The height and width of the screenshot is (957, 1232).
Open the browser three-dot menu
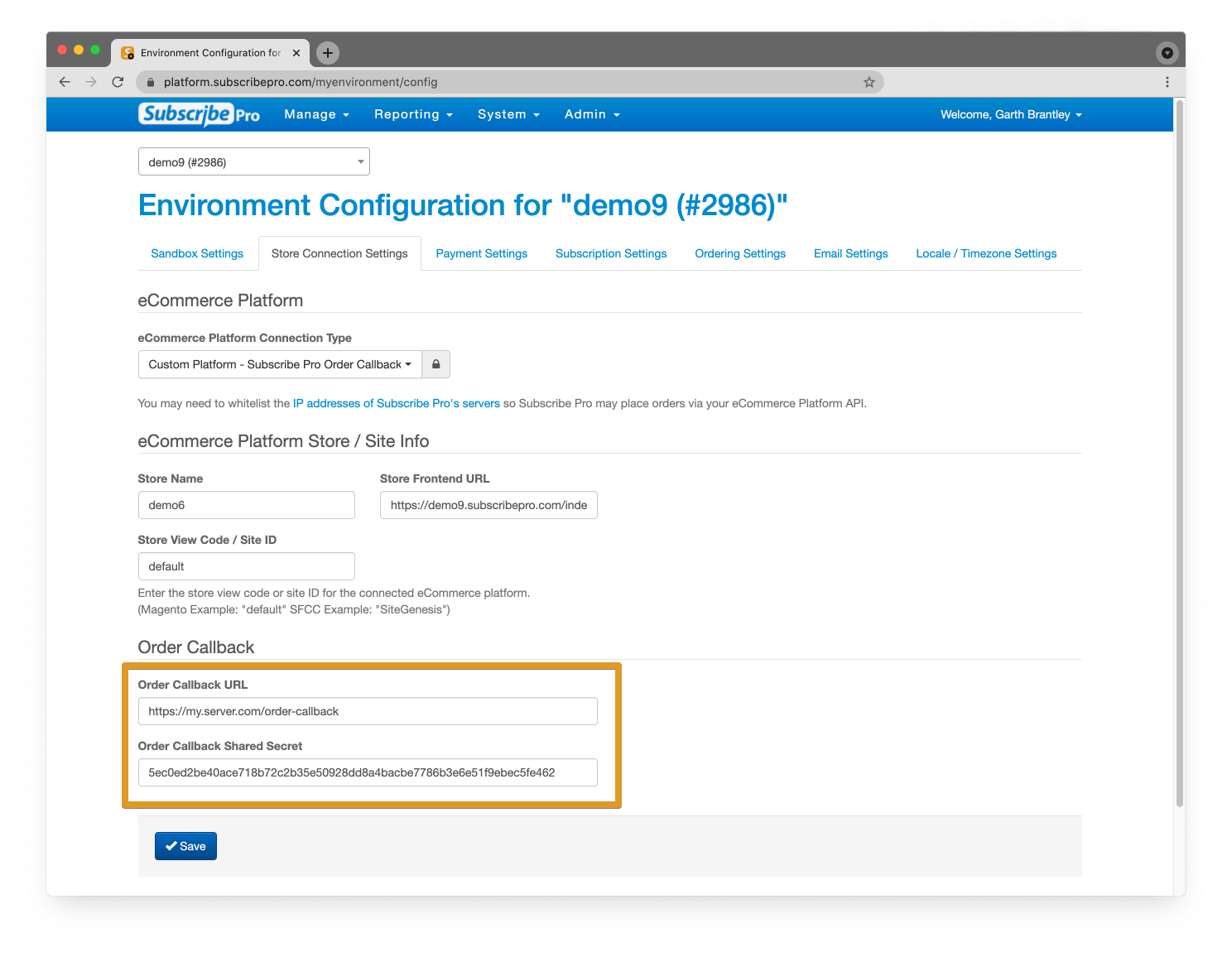(1167, 82)
